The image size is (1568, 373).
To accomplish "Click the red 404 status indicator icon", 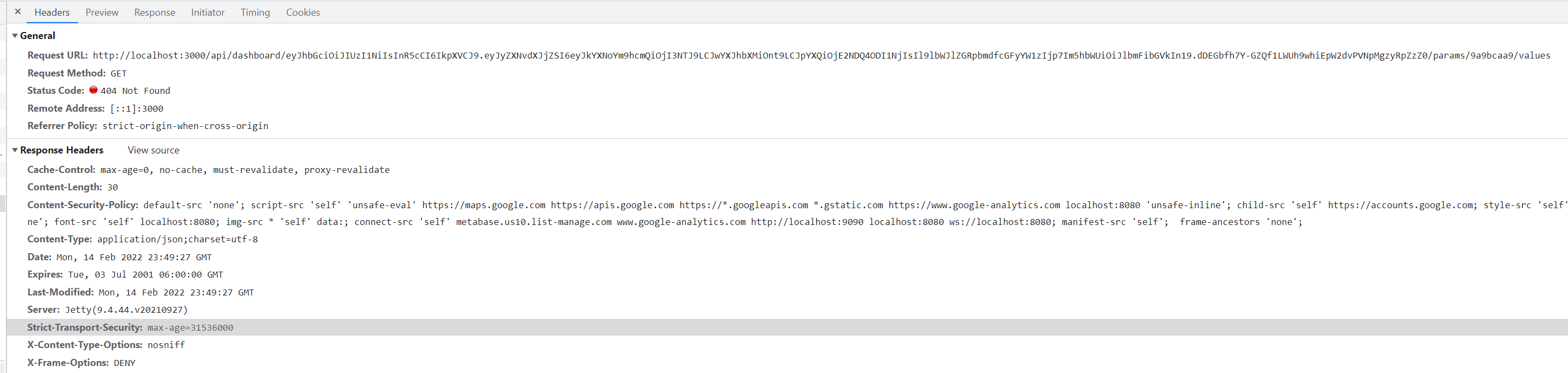I will (93, 89).
